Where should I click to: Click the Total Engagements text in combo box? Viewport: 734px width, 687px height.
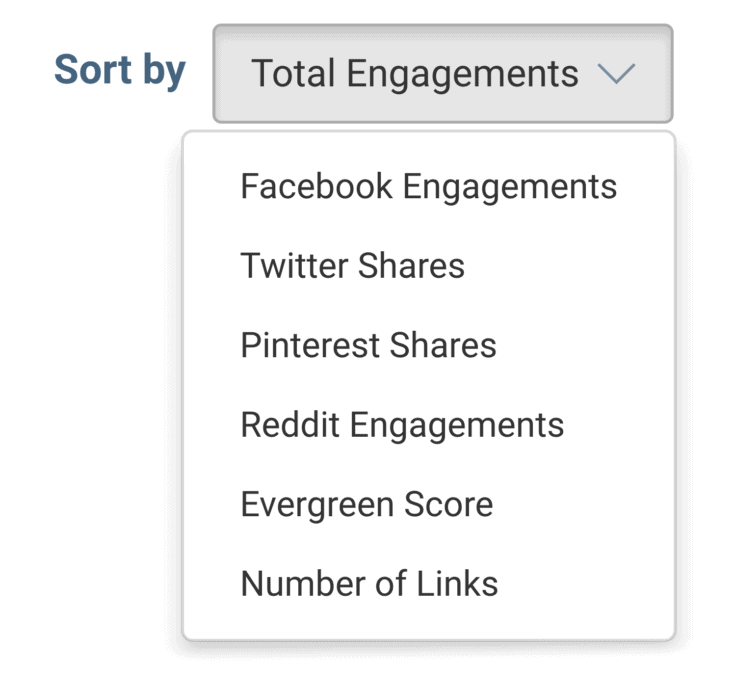[415, 73]
